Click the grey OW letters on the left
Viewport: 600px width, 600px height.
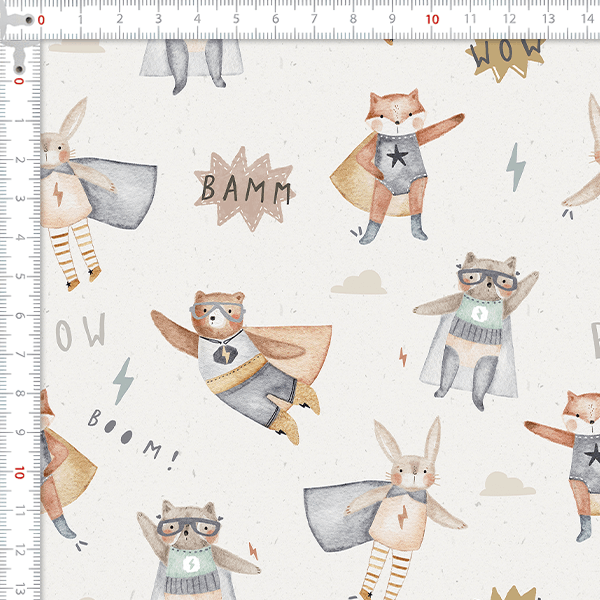click(80, 333)
